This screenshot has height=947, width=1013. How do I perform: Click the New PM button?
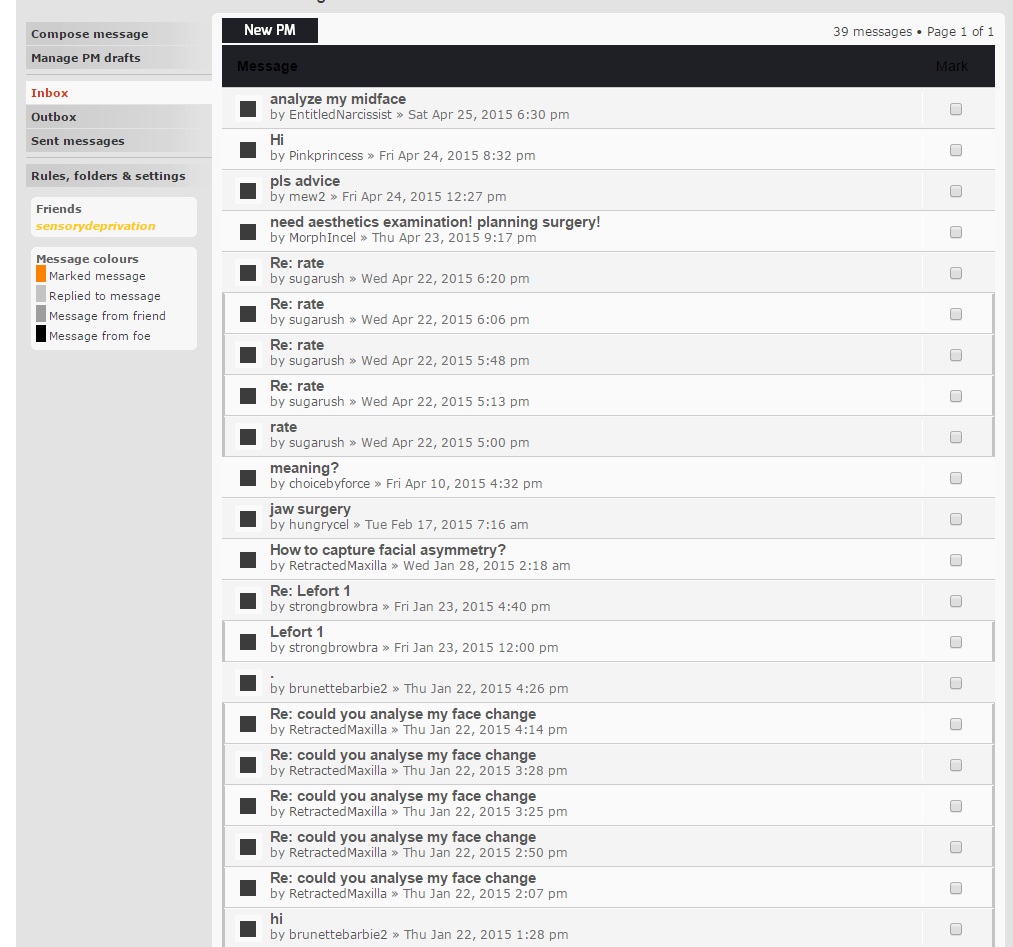pos(270,30)
